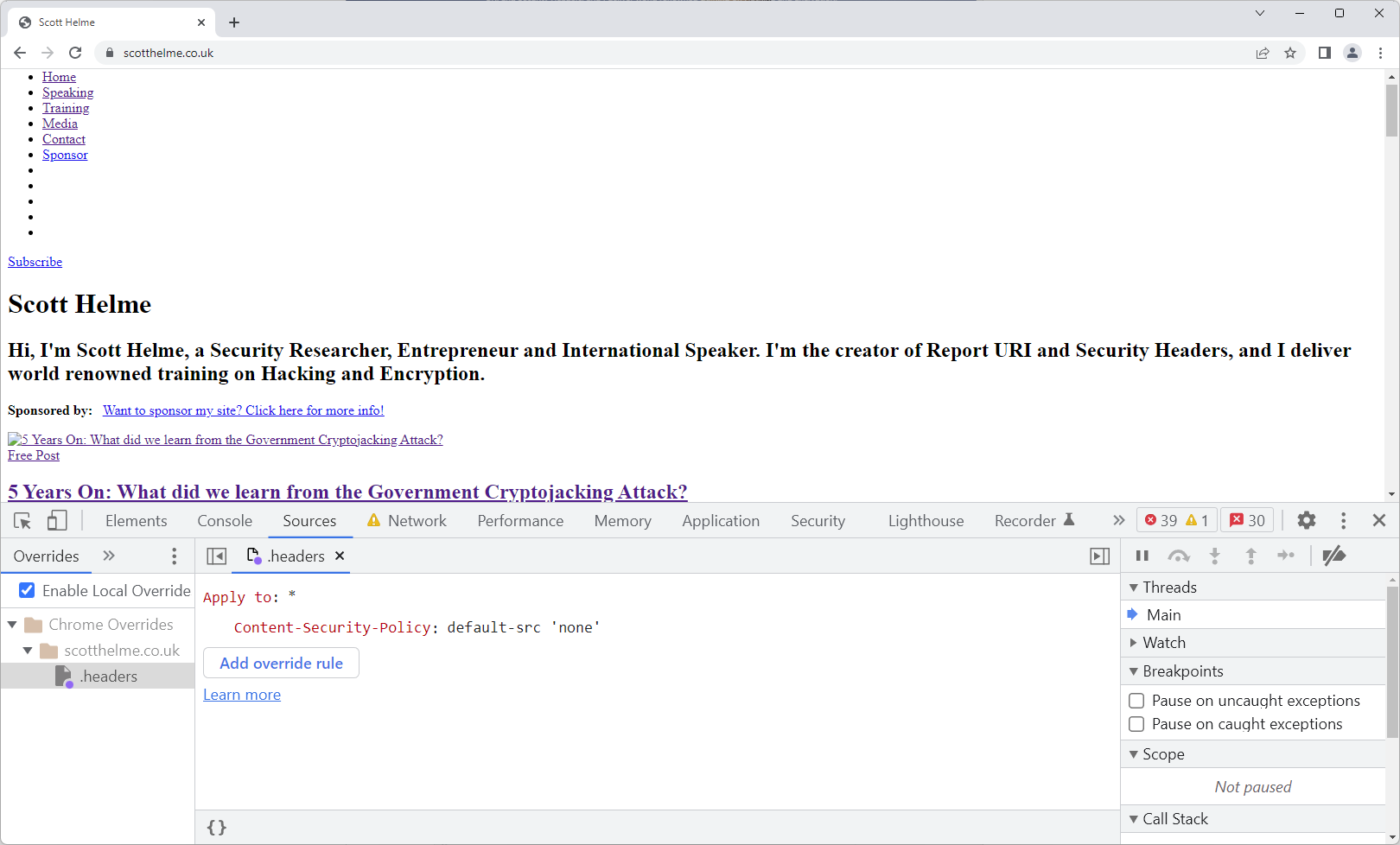Click the pause script execution icon

(1142, 556)
